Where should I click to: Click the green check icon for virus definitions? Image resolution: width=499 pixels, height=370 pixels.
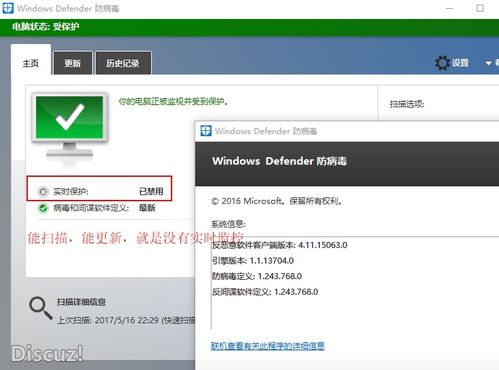[43, 208]
